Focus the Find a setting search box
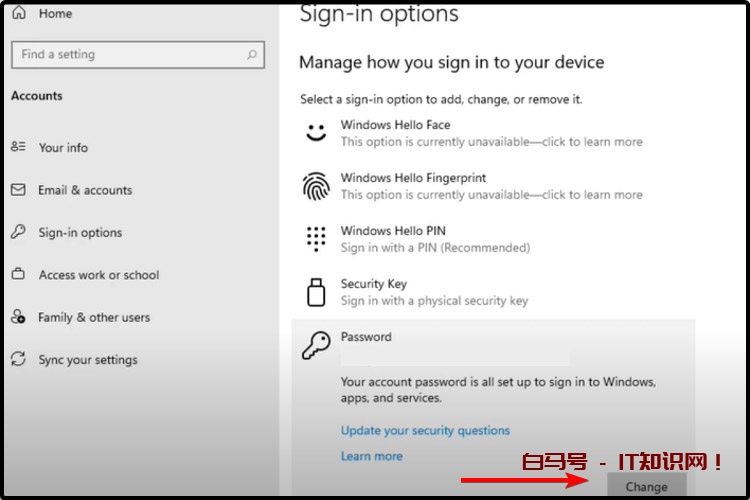Screen dimensions: 750x500 click(125, 55)
